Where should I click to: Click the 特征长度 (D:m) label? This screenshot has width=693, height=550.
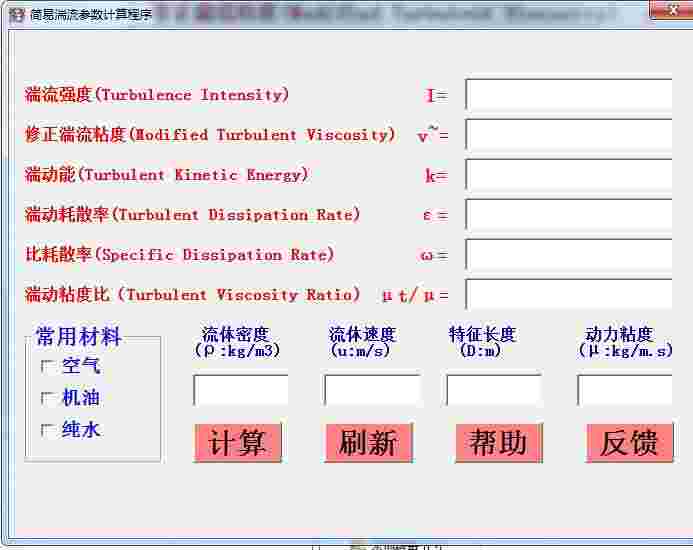482,342
